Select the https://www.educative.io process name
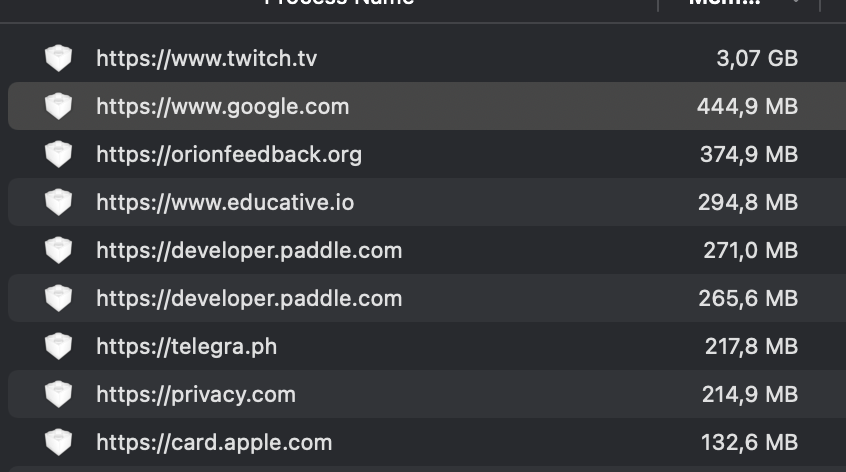Image resolution: width=846 pixels, height=472 pixels. click(x=225, y=202)
